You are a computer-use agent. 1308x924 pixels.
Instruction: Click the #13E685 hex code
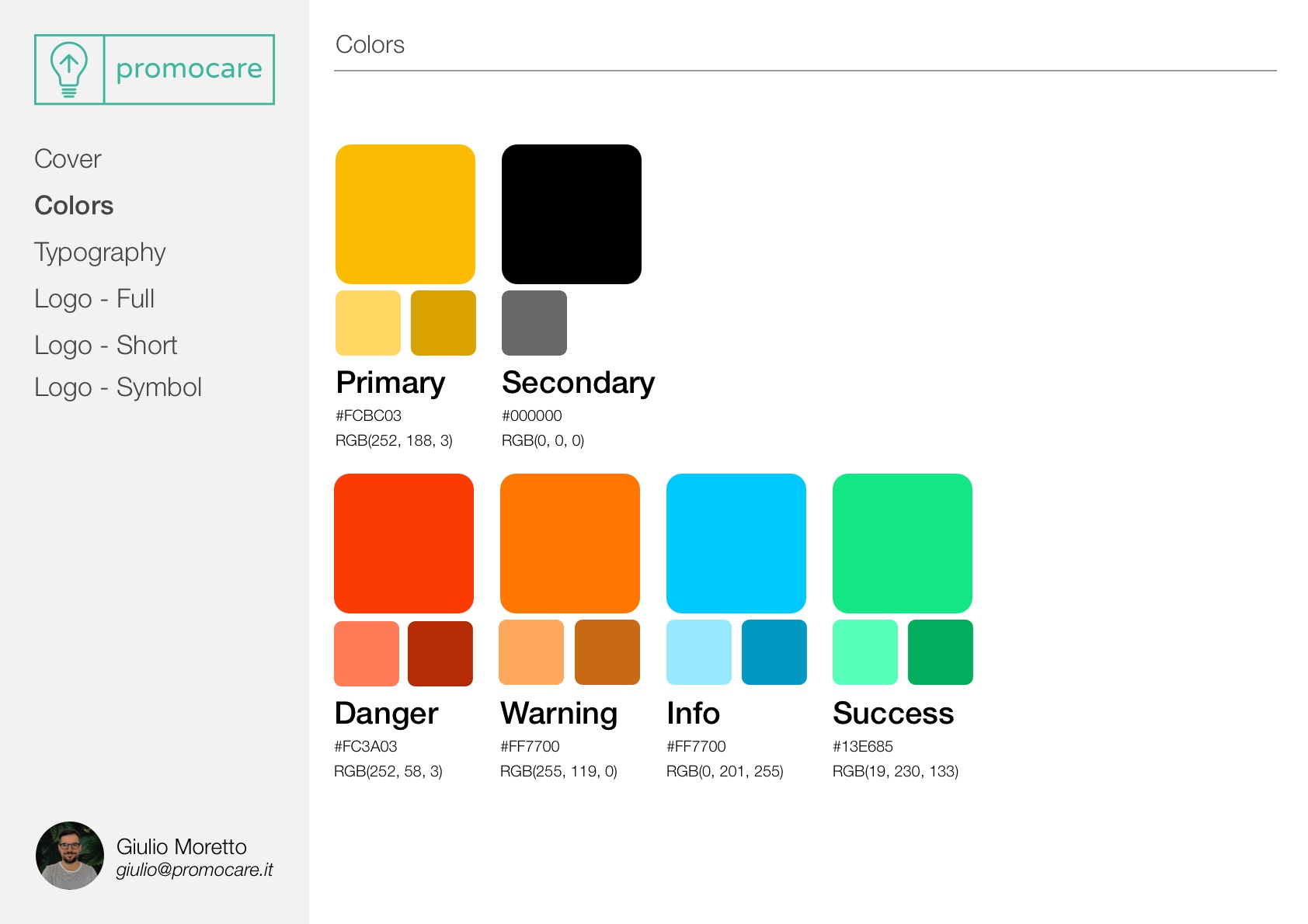(x=863, y=746)
